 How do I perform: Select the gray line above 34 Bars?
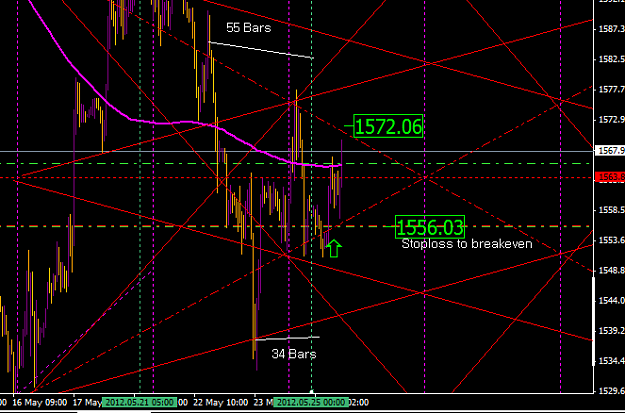287,338
